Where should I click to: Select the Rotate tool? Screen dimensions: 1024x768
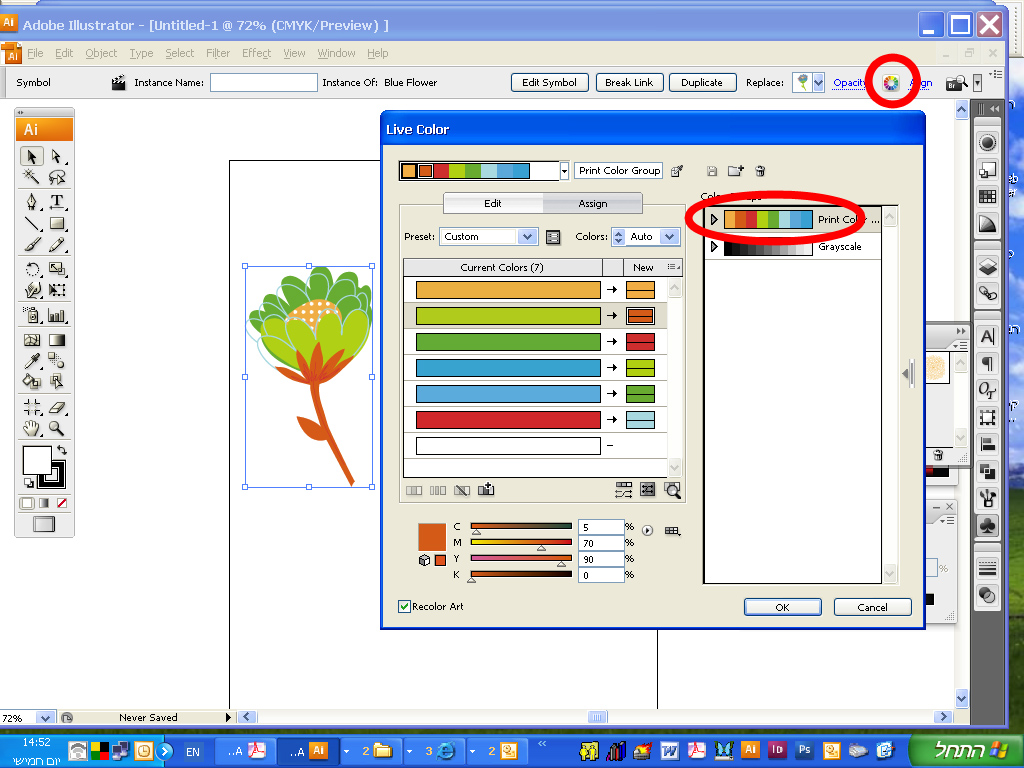pos(31,268)
